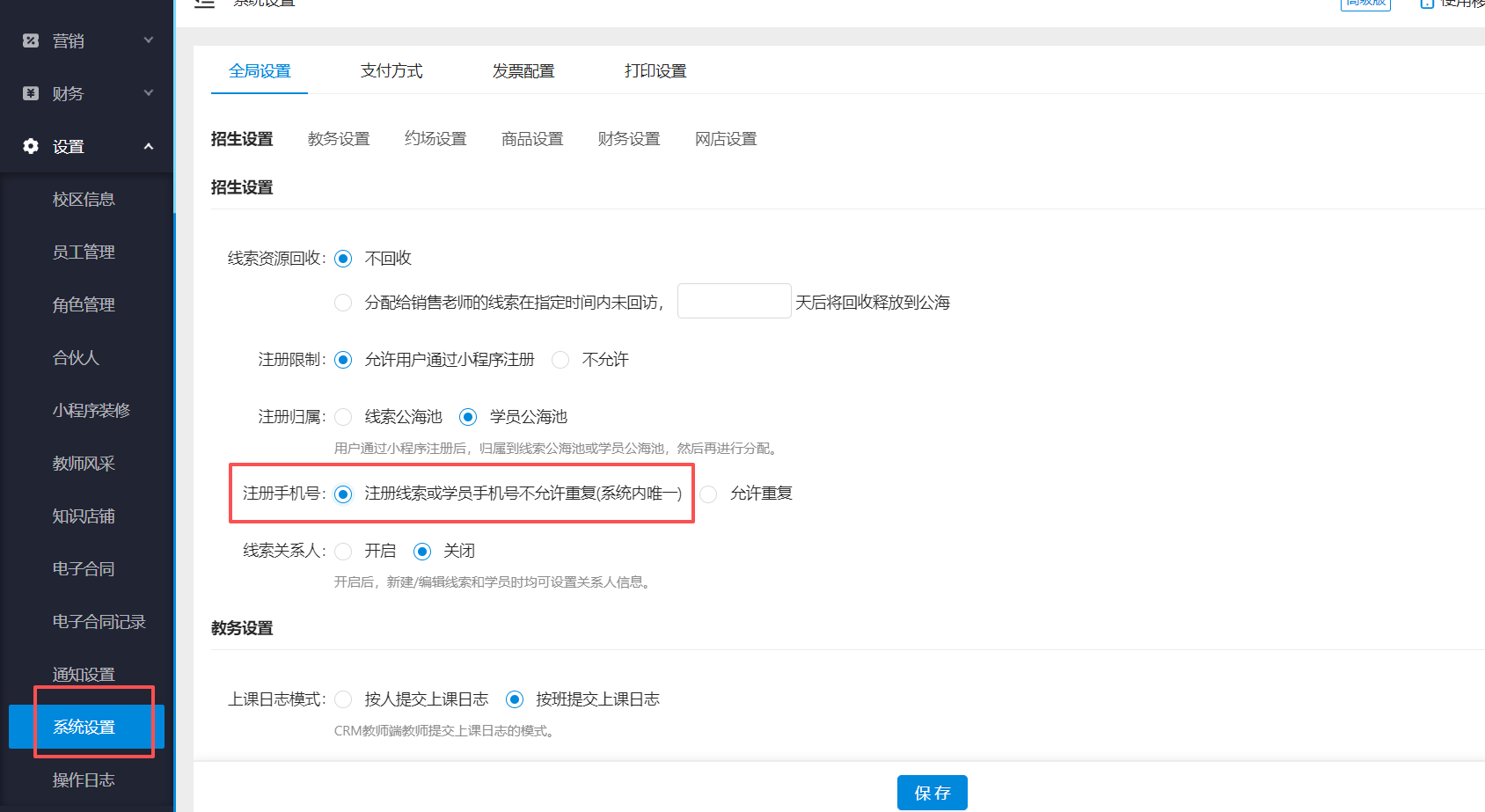Click the marketing (营销) percent icon in sidebar
Viewport: 1485px width, 812px height.
(30, 40)
